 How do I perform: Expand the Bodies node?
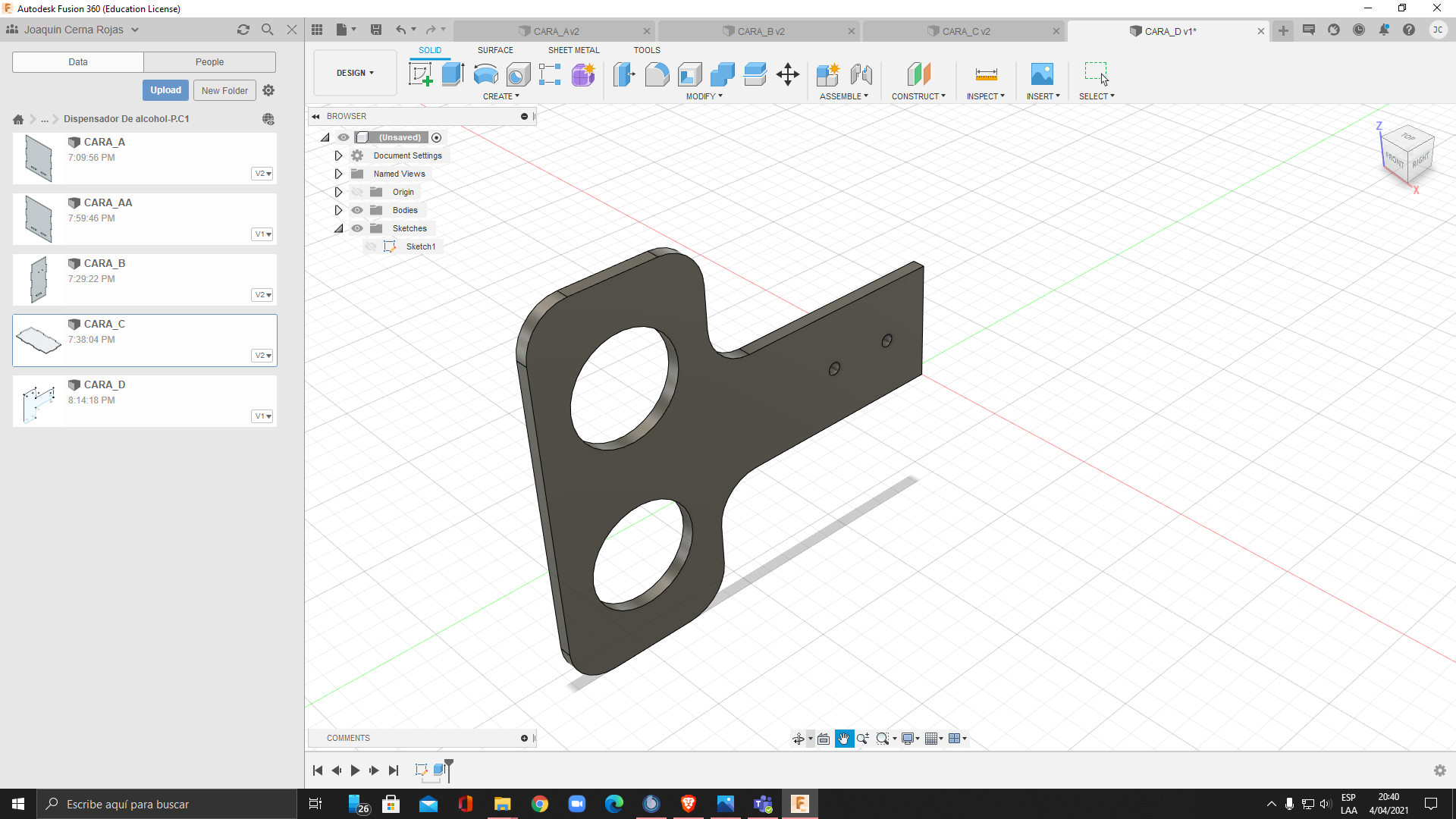[339, 210]
